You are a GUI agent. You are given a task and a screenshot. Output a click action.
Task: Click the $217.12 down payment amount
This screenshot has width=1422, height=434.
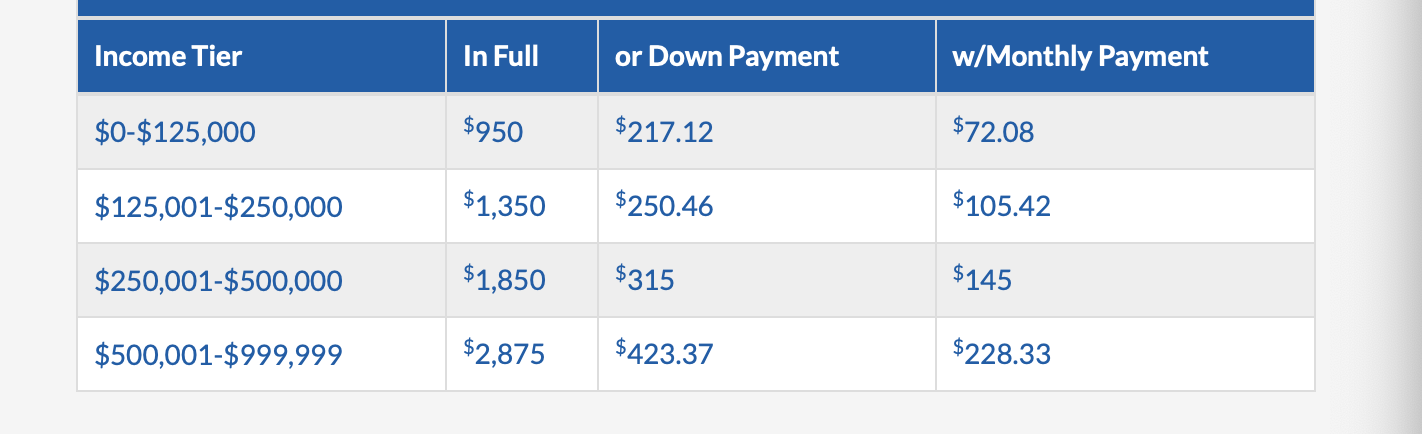point(664,131)
